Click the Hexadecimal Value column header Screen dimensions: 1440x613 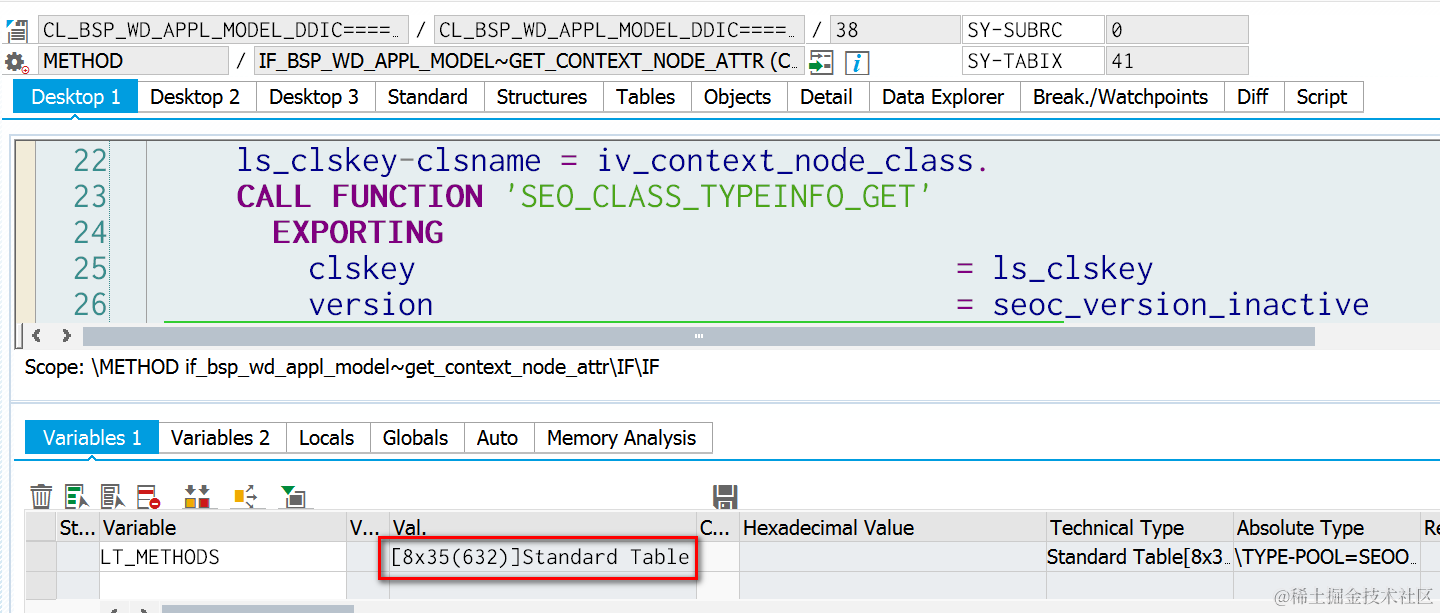(893, 527)
